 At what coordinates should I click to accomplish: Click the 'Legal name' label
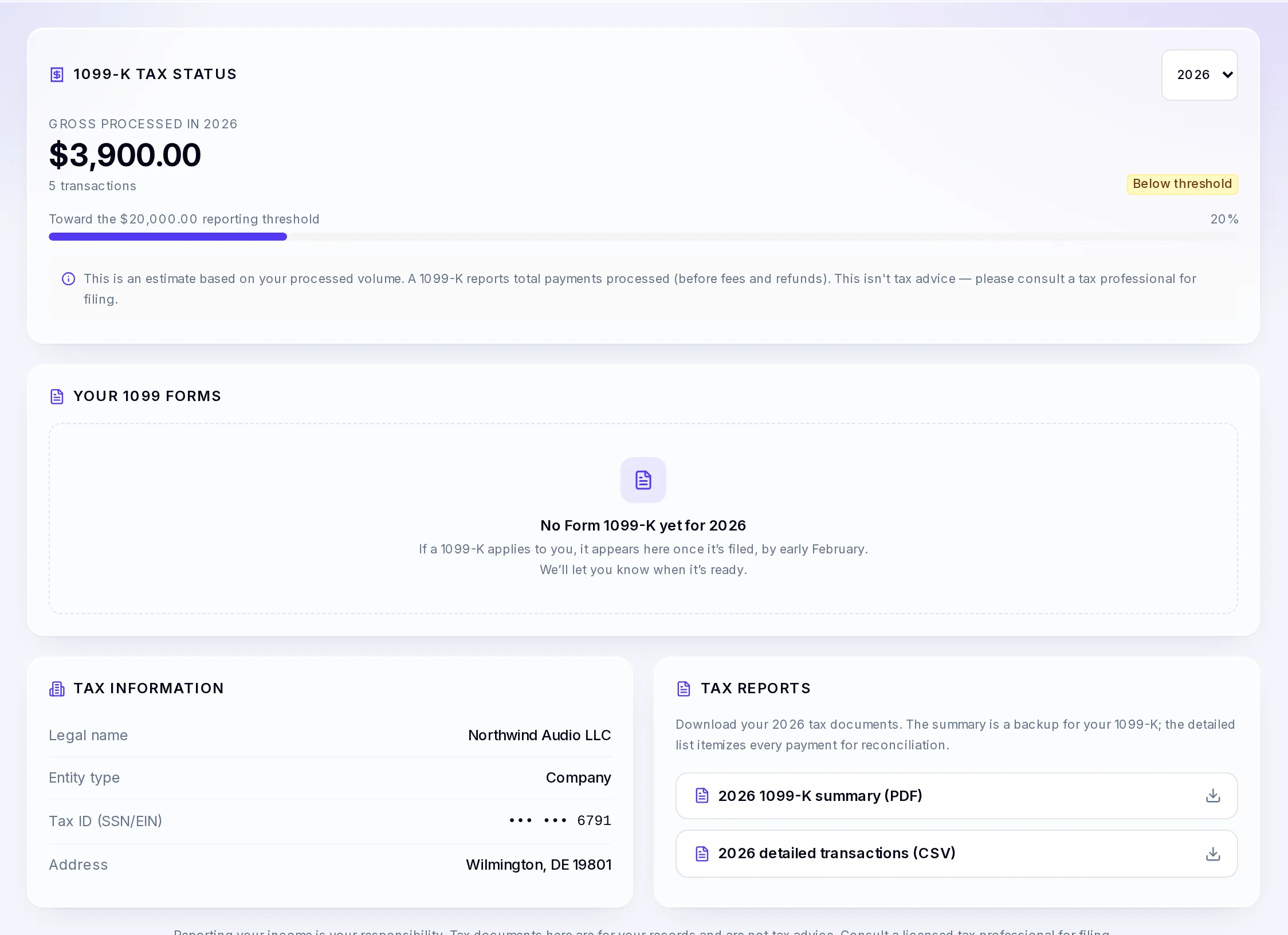pyautogui.click(x=88, y=735)
